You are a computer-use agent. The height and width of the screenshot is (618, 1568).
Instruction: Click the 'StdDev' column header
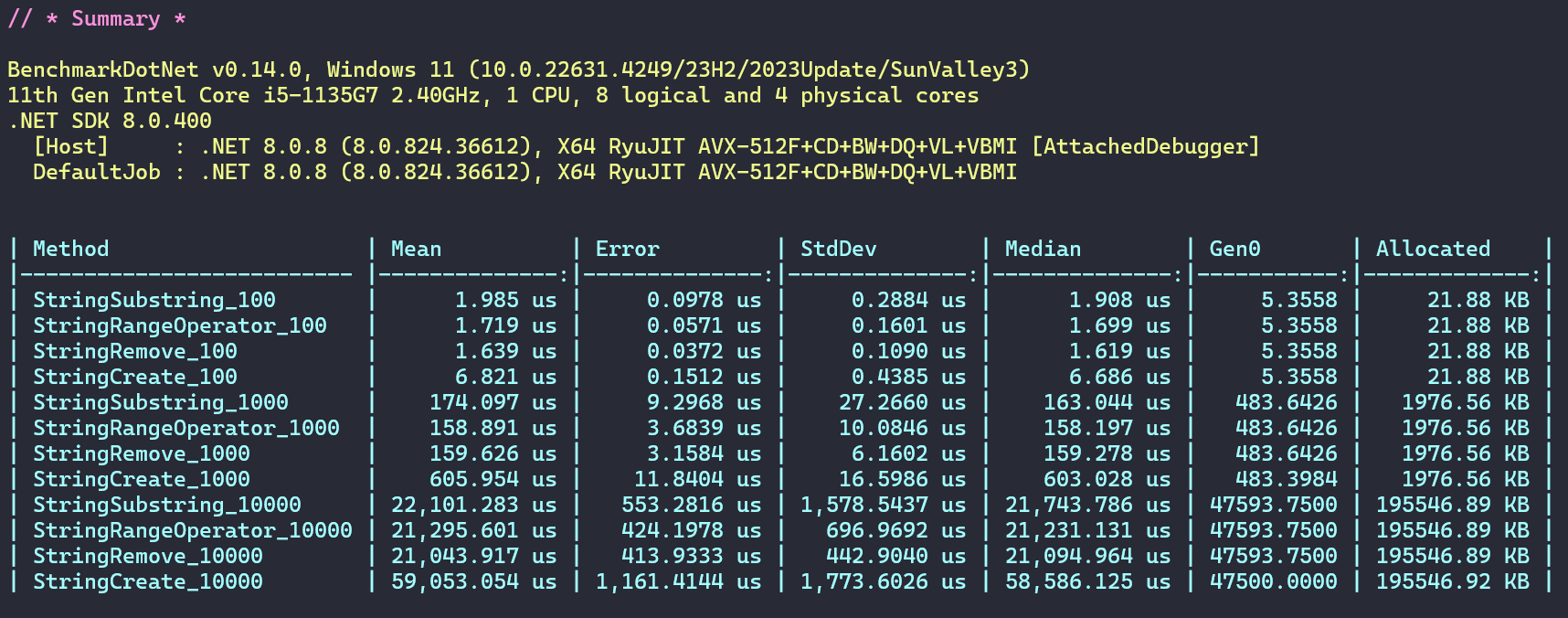click(839, 249)
